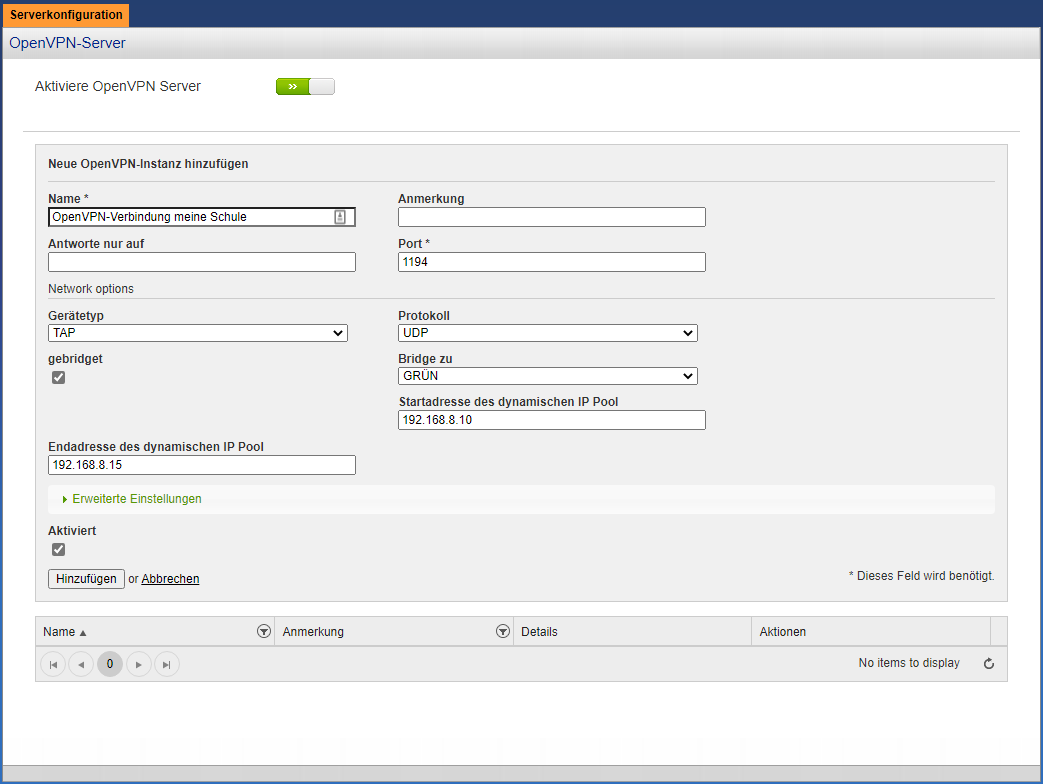Click the Network options label

(90, 289)
